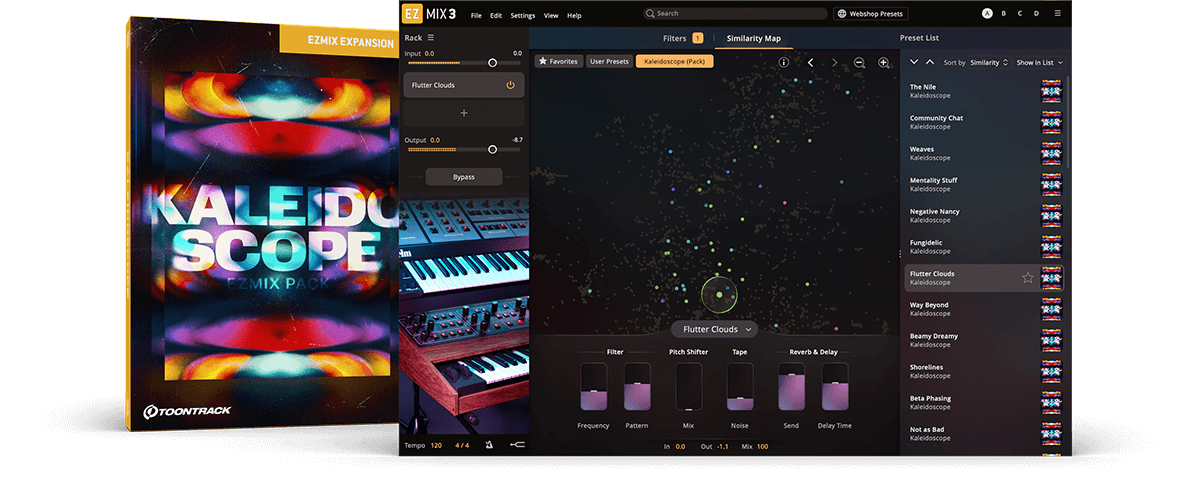1200x488 pixels.
Task: Select next preset with down chevron
Action: 914,62
